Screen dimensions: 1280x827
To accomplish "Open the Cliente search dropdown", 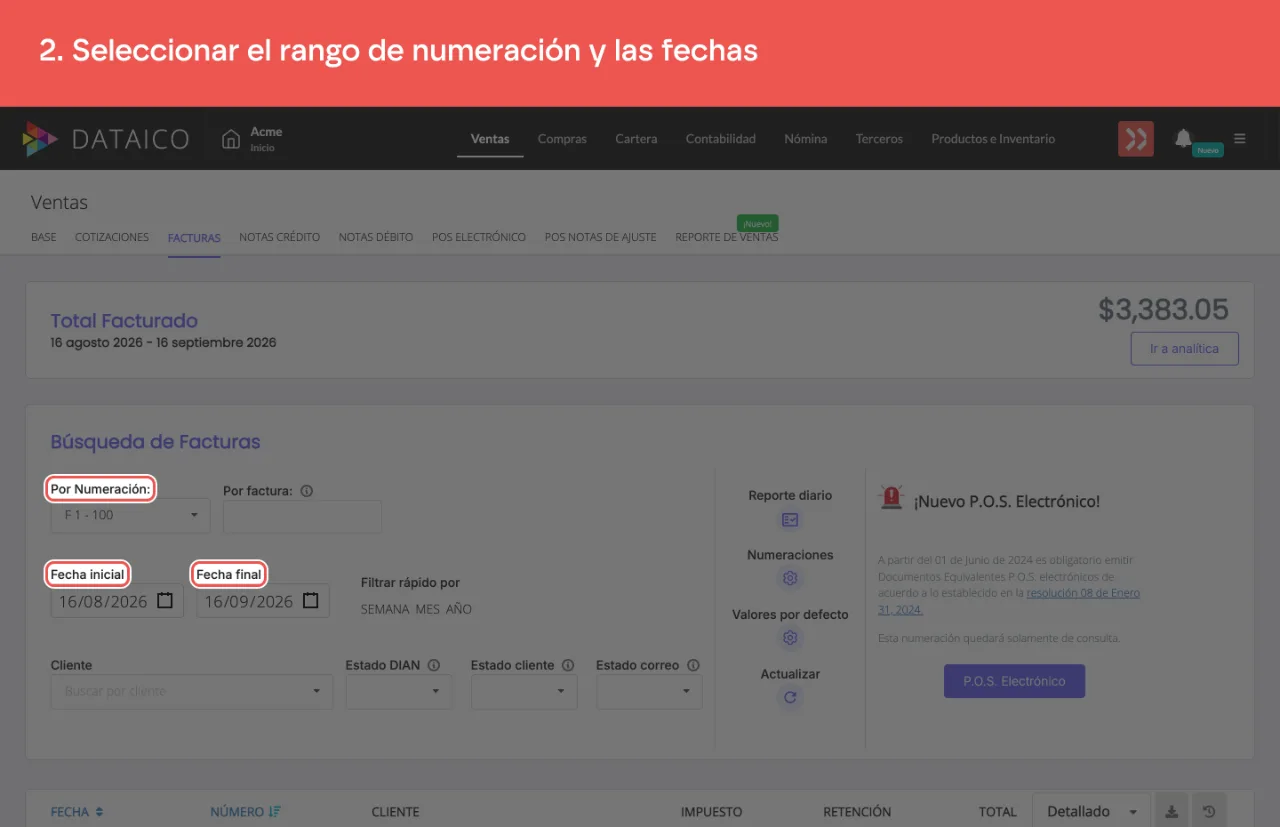I will tap(192, 691).
